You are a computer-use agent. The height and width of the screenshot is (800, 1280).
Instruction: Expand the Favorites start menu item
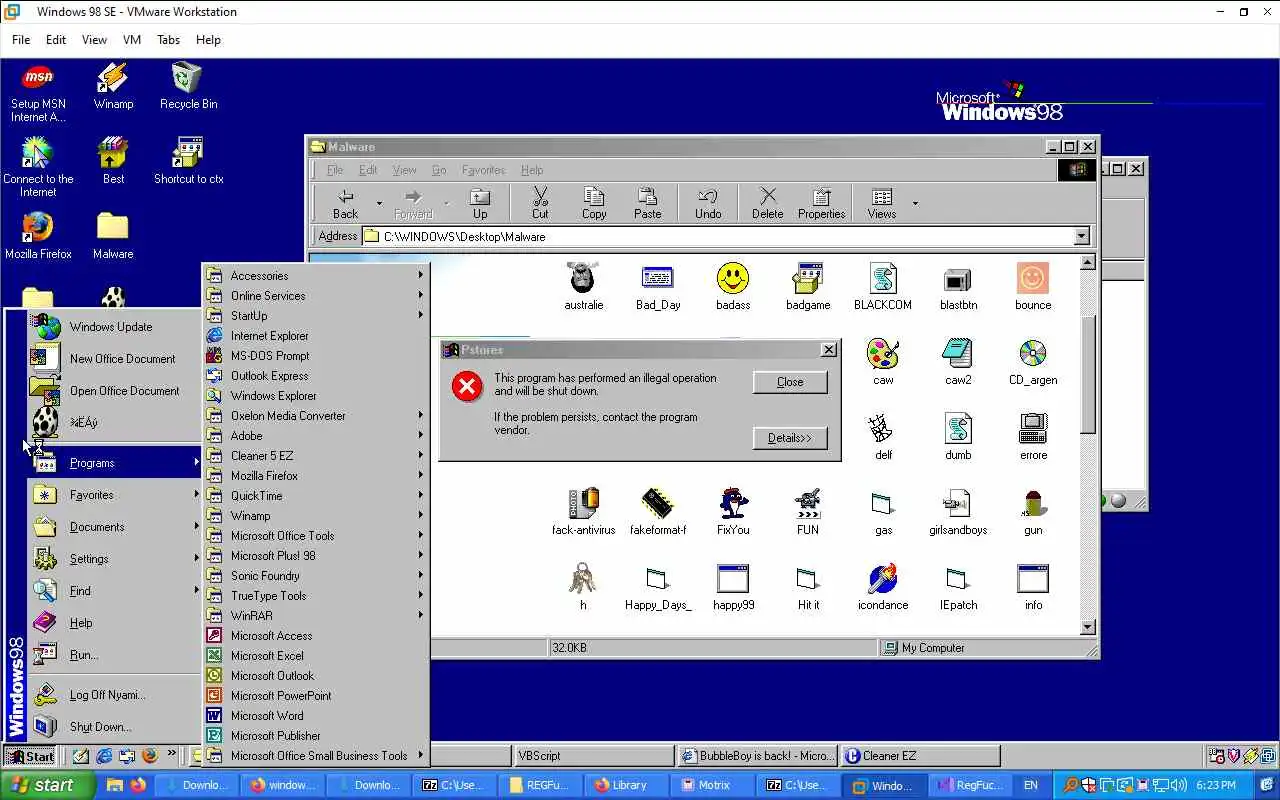[x=115, y=495]
